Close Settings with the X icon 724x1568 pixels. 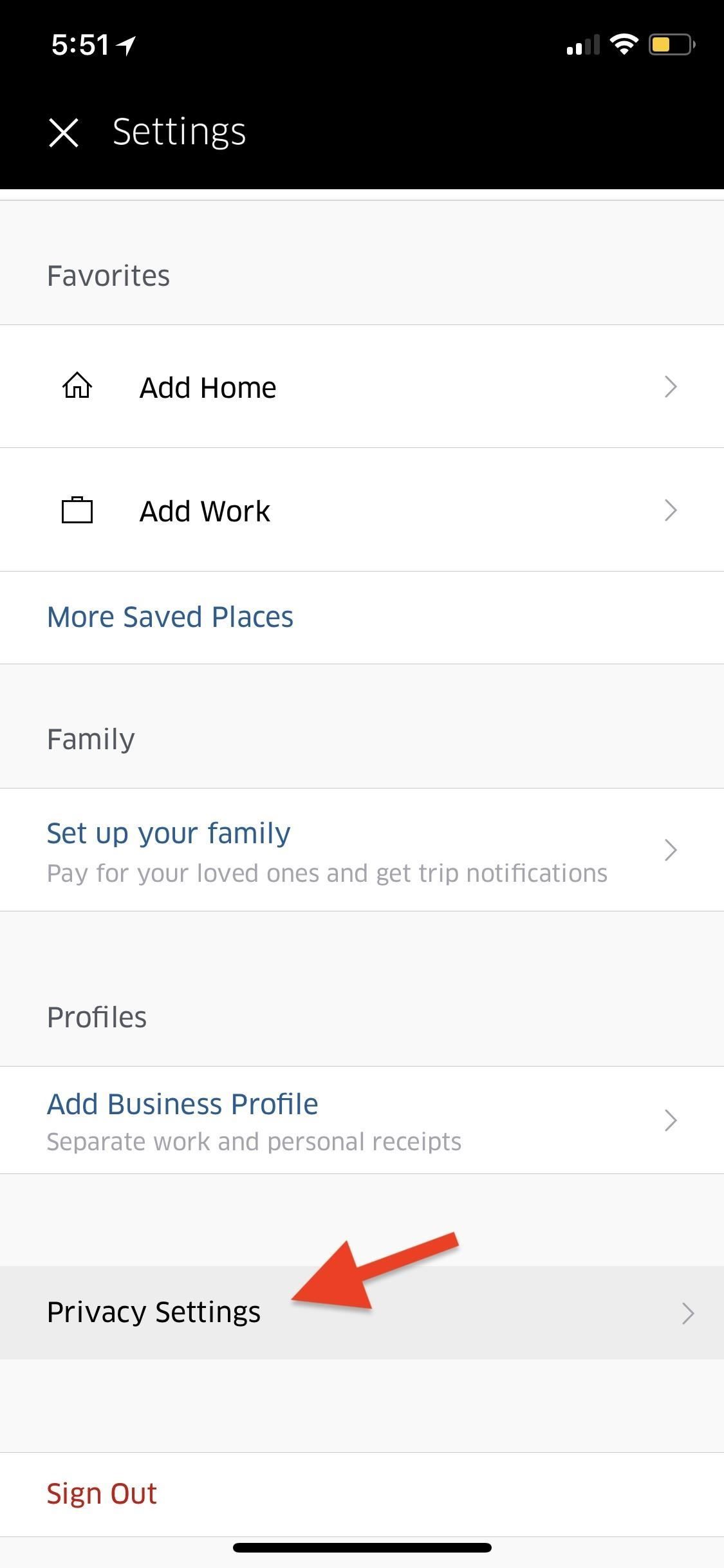[64, 133]
